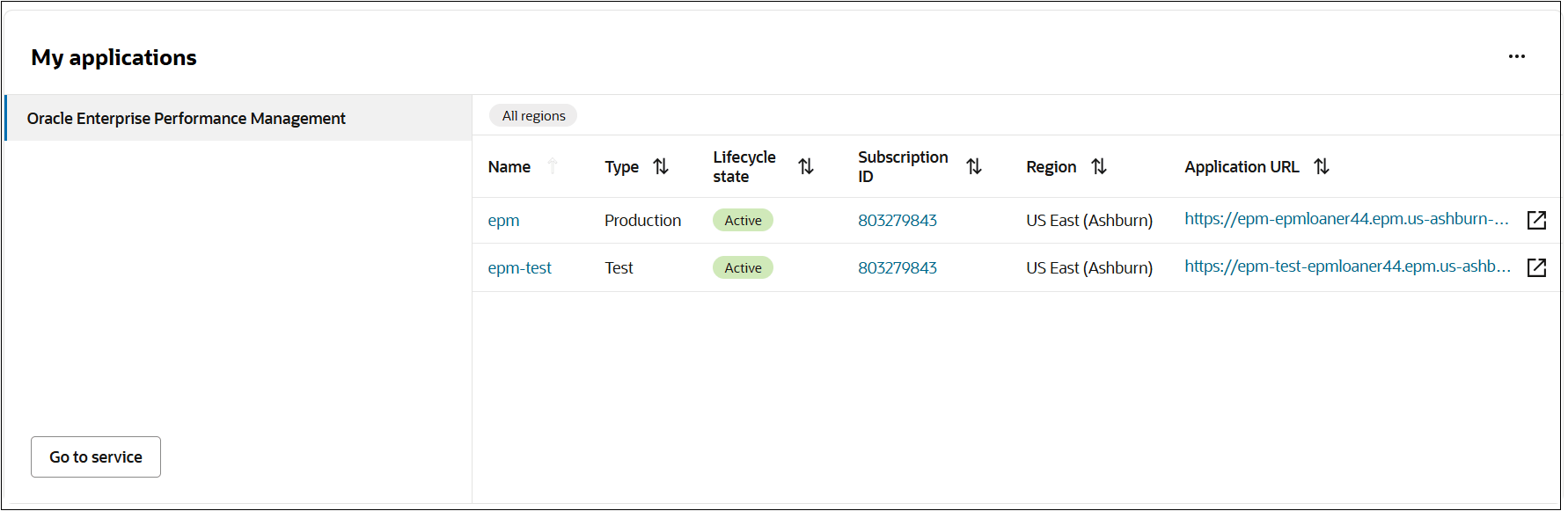The width and height of the screenshot is (1568, 511).
Task: Click the Active badge in epm-test row
Action: (743, 268)
